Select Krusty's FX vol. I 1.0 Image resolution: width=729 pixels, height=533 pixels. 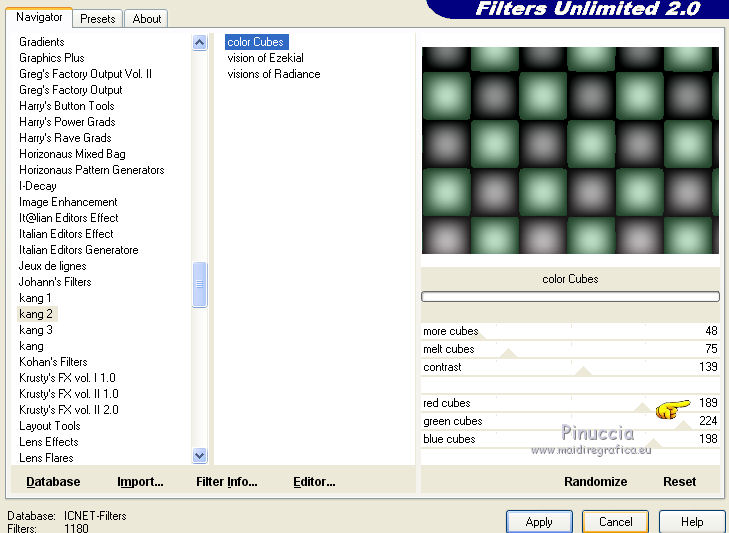coord(67,378)
